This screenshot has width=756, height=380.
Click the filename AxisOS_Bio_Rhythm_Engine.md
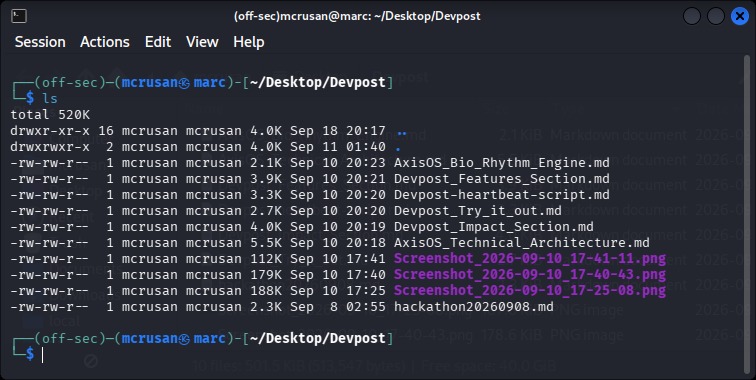(501, 163)
